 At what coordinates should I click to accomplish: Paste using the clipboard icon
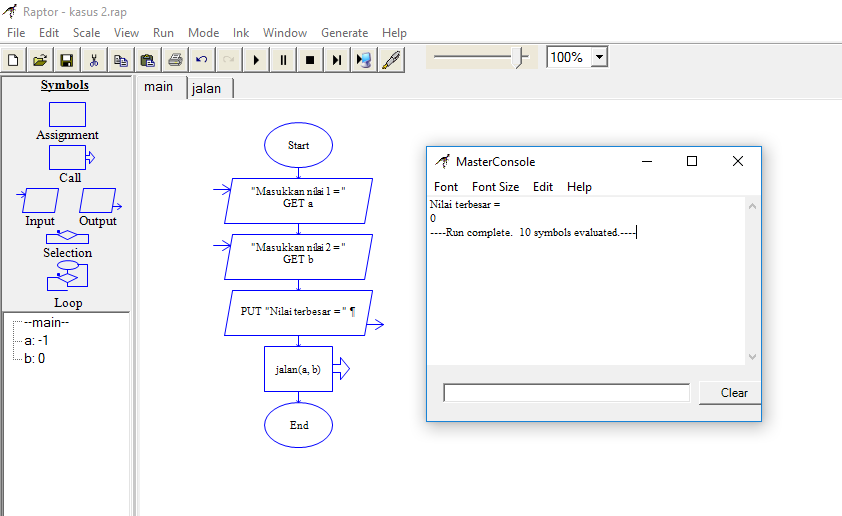(x=148, y=60)
